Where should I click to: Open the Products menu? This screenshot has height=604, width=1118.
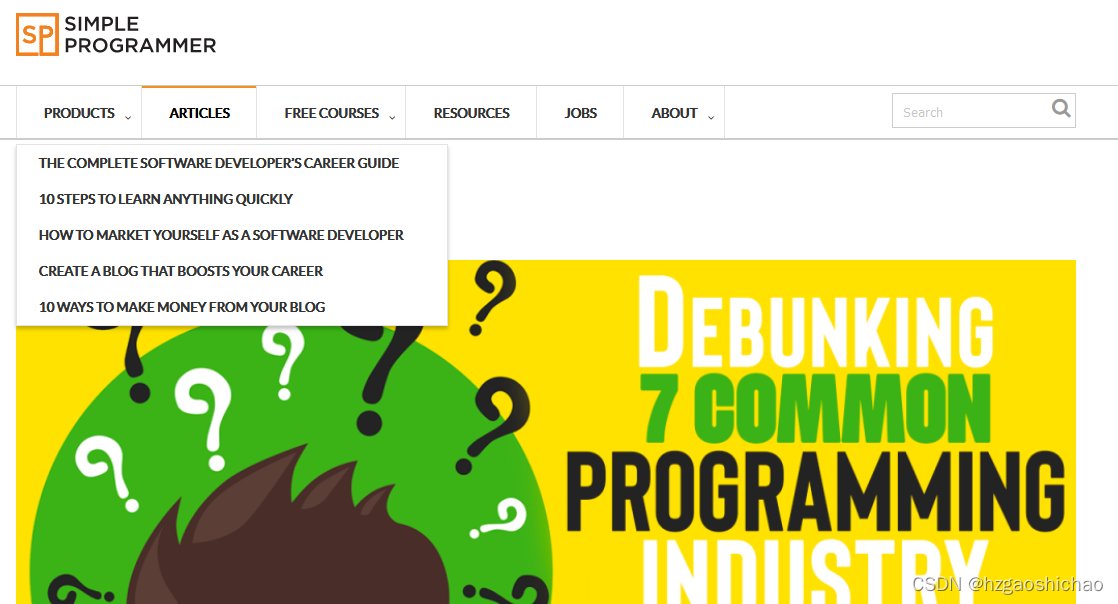[x=79, y=113]
